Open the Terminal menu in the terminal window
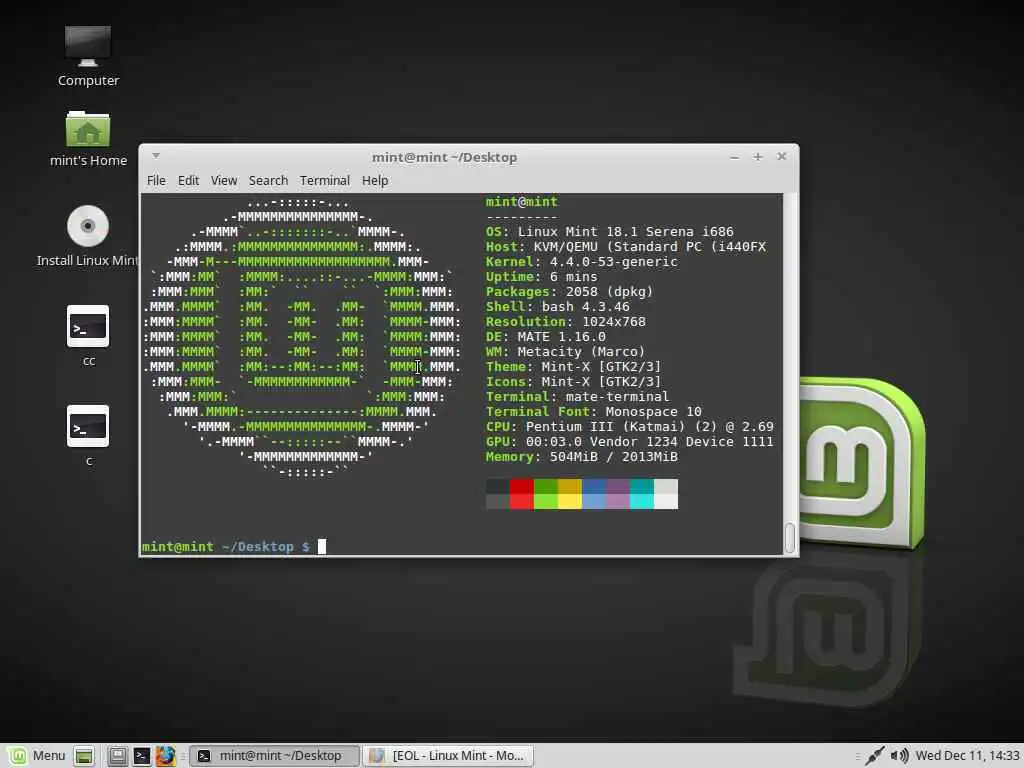 325,180
